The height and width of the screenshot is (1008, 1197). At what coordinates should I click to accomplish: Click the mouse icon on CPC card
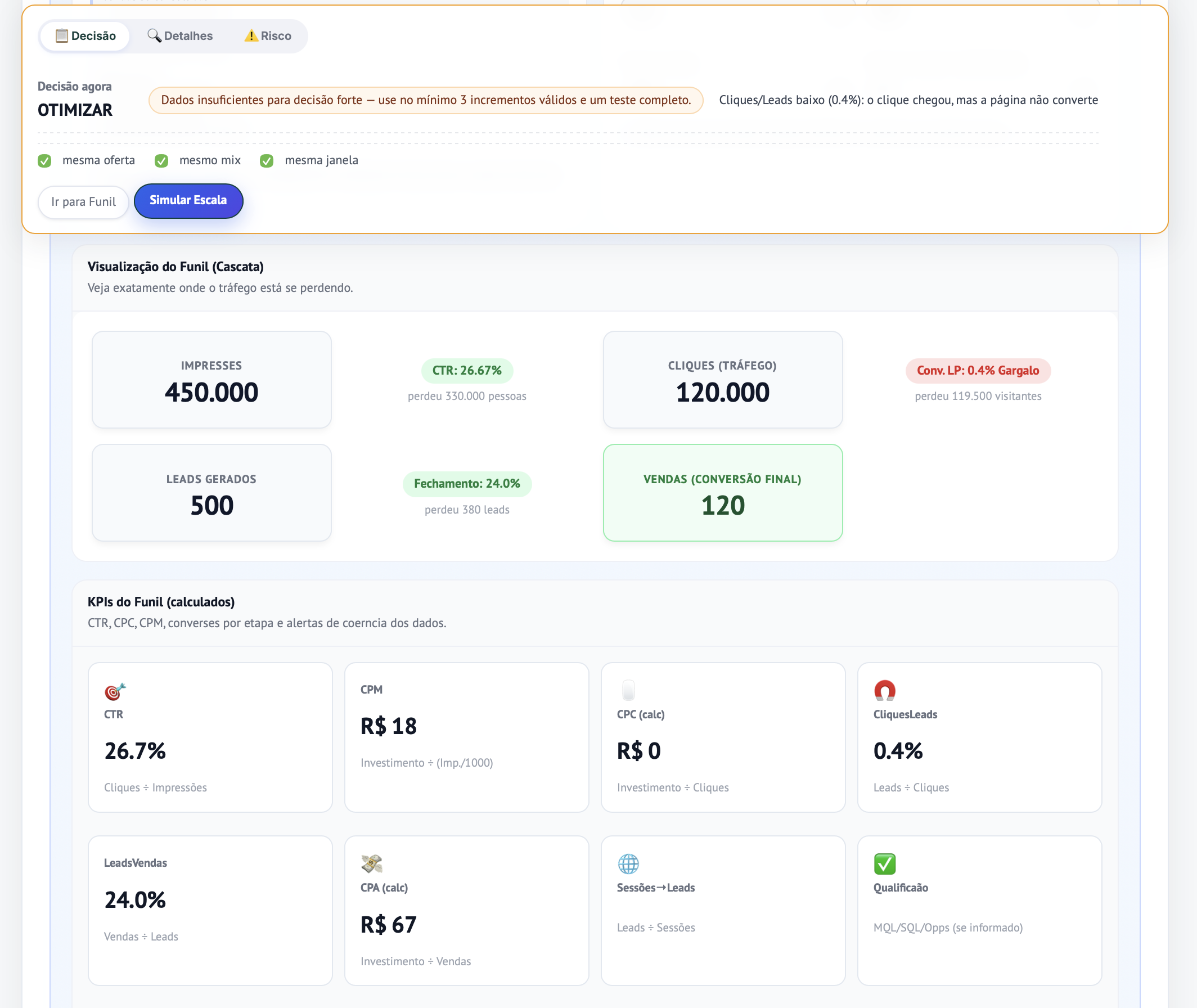[x=628, y=690]
